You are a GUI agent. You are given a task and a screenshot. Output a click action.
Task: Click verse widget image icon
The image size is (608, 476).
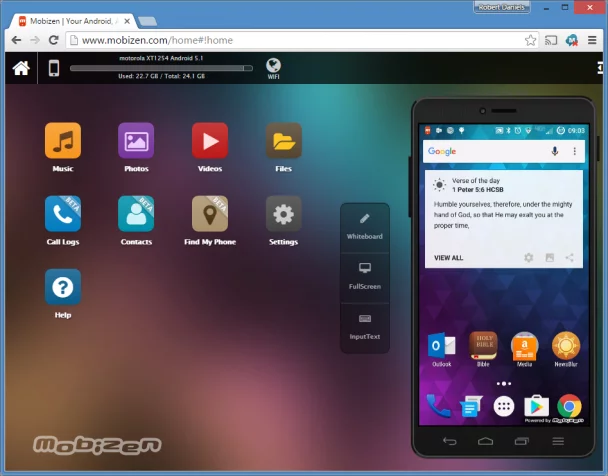[549, 257]
